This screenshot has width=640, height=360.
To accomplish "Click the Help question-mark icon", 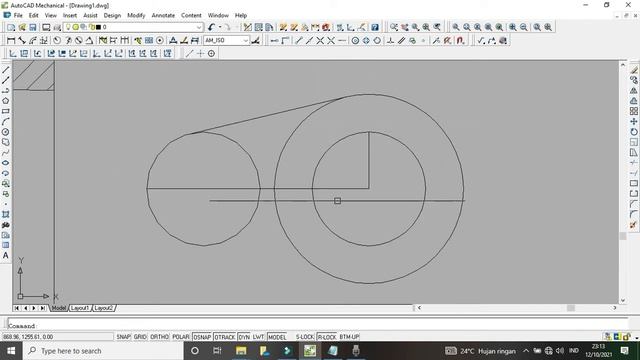I will pyautogui.click(x=375, y=27).
